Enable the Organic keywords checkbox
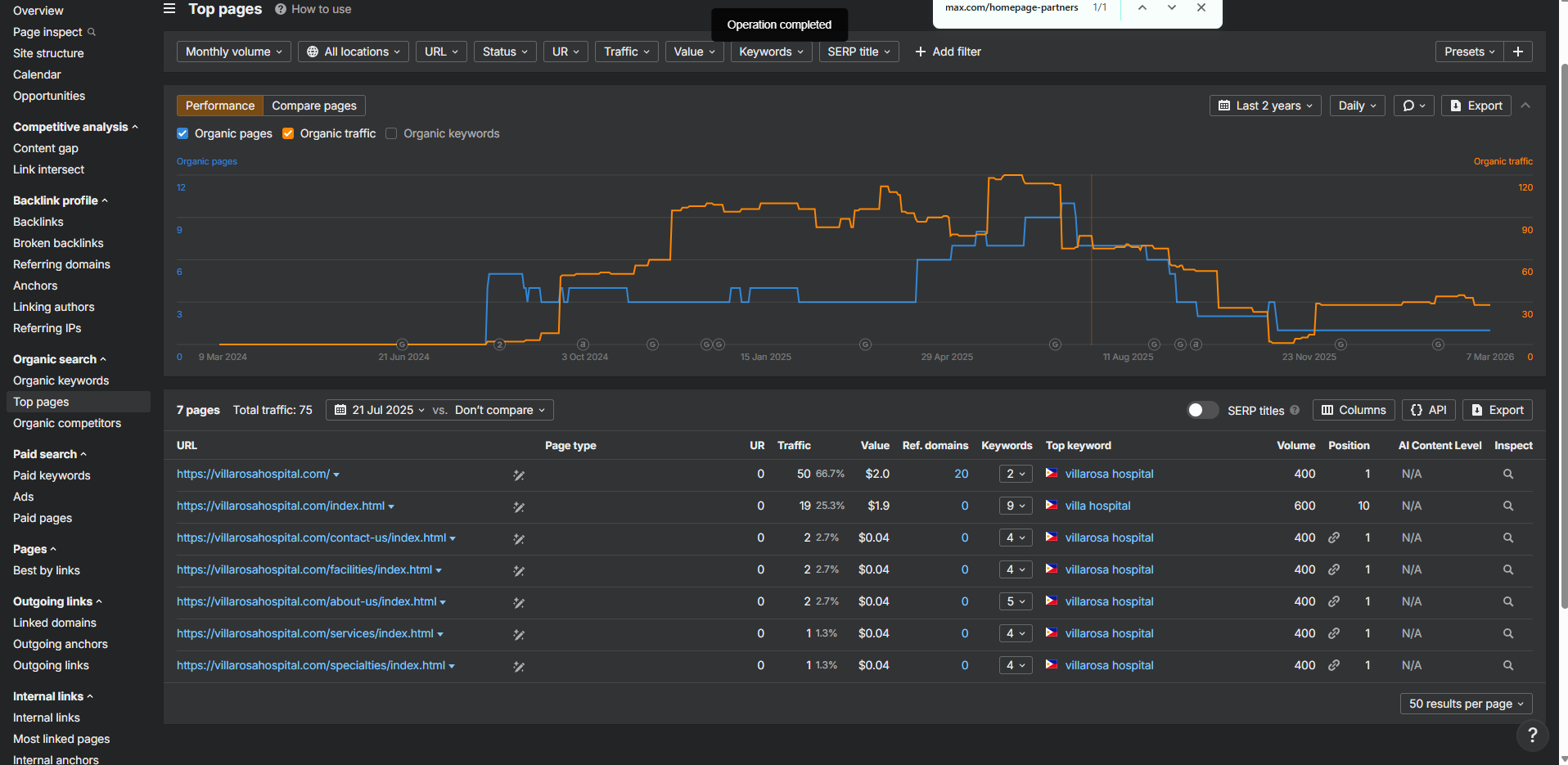Screen dimensions: 1568x765 coord(391,133)
